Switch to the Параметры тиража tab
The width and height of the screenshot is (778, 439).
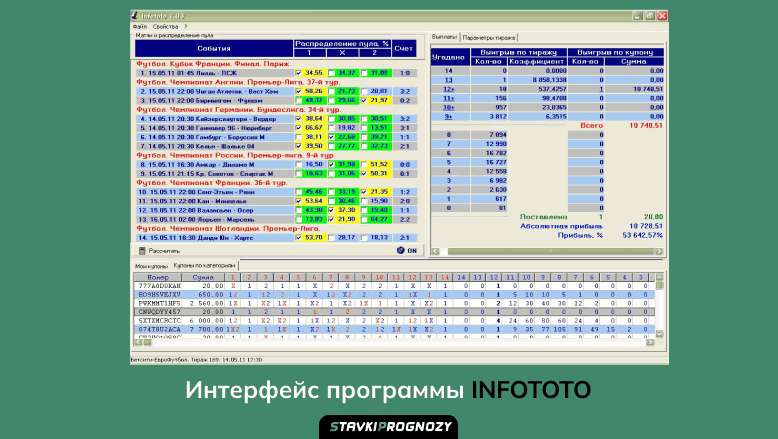pyautogui.click(x=490, y=37)
